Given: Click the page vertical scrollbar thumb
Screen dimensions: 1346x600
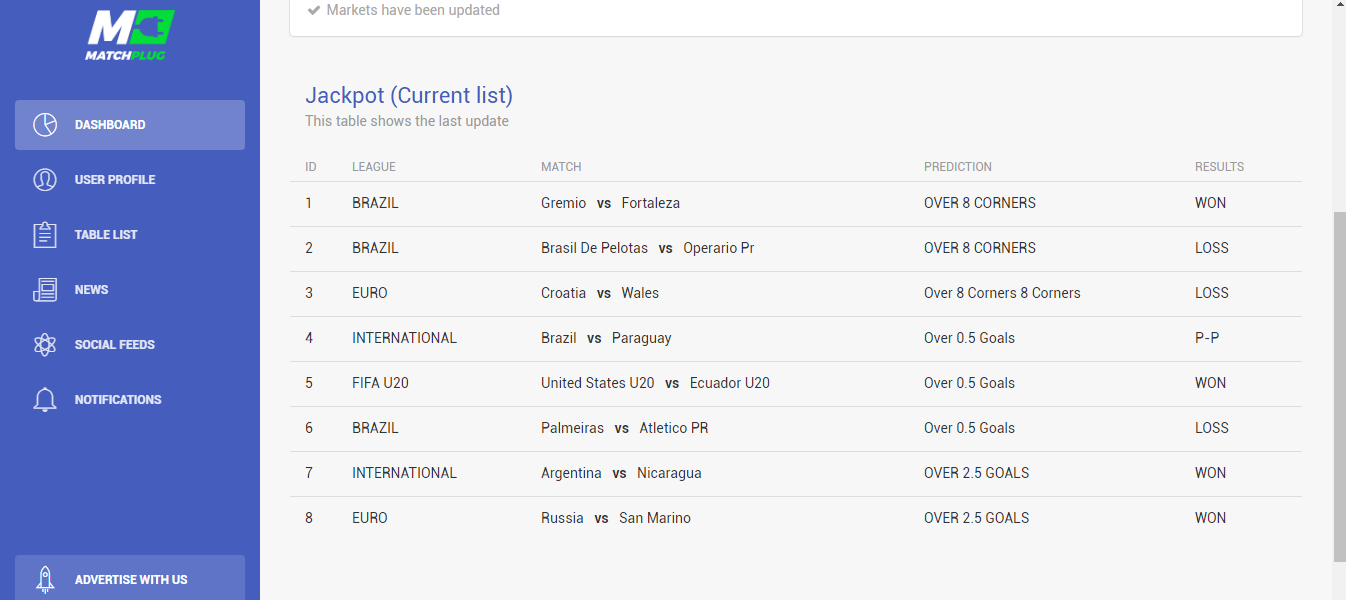Looking at the screenshot, I should 1339,386.
